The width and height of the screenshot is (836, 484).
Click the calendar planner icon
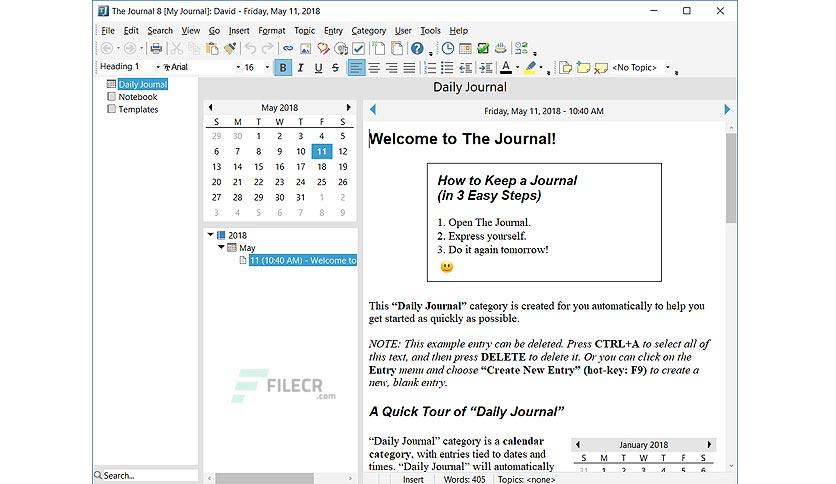[x=465, y=49]
